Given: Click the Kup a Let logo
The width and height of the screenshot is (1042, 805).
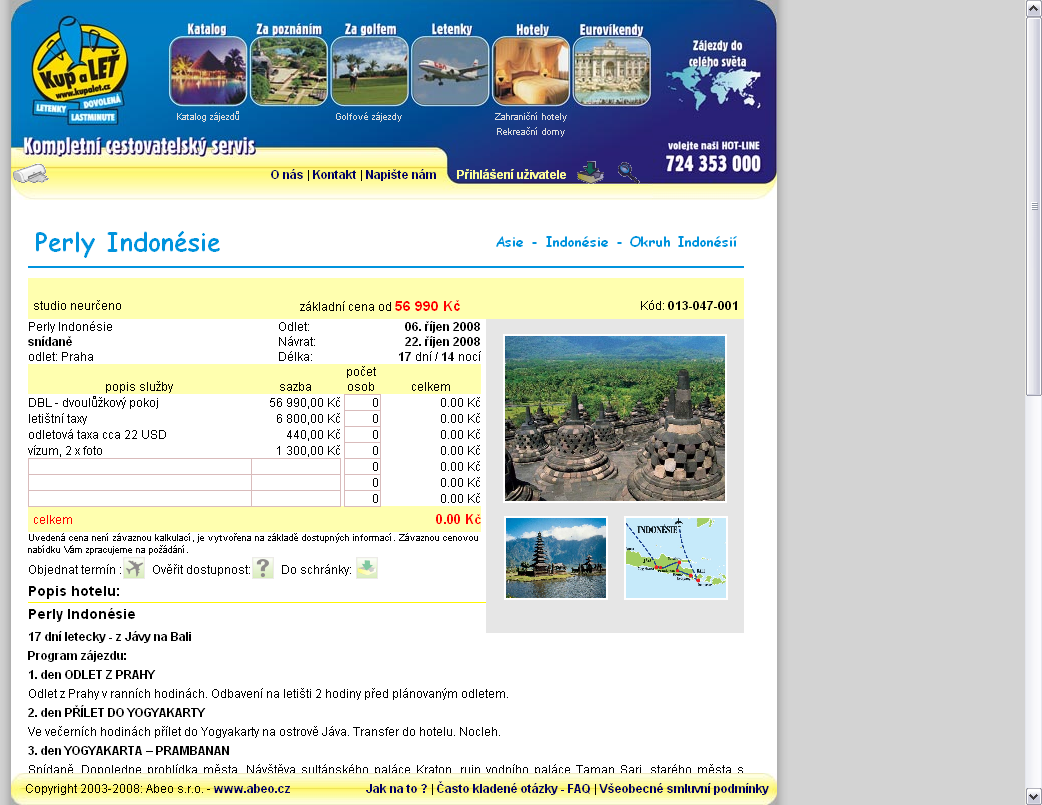Looking at the screenshot, I should [x=78, y=70].
